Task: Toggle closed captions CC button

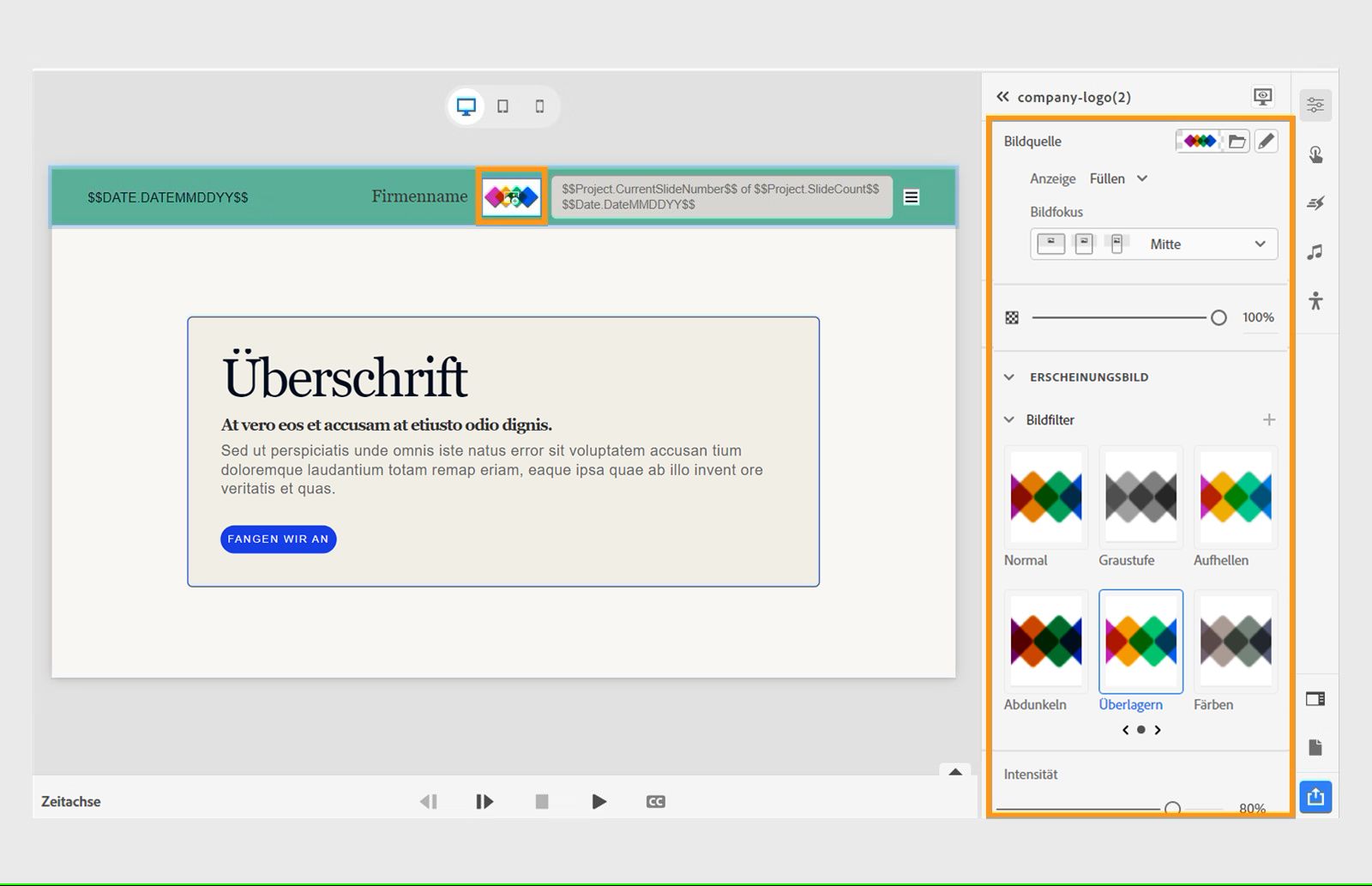Action: [x=656, y=802]
